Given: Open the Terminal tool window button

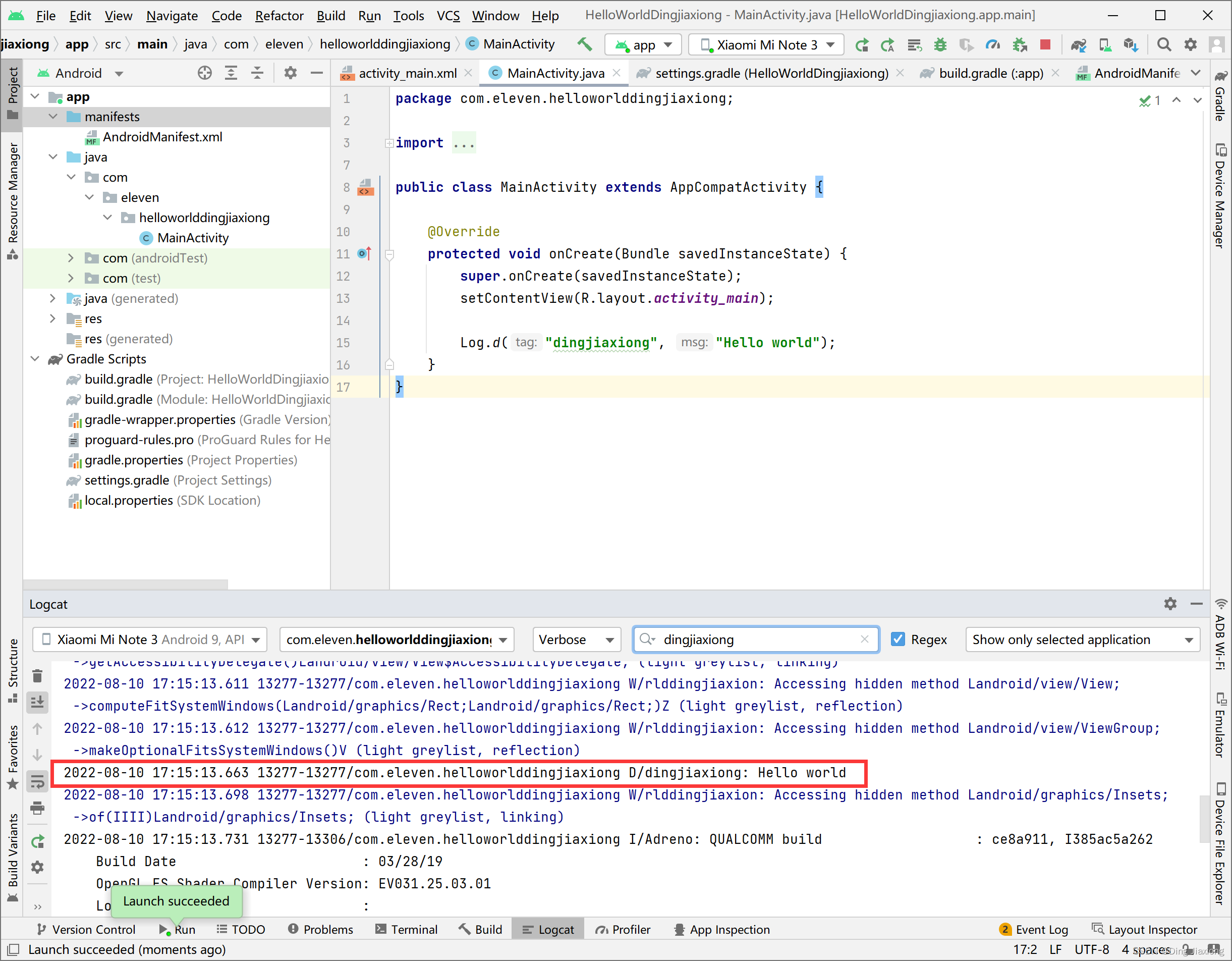Looking at the screenshot, I should 406,929.
